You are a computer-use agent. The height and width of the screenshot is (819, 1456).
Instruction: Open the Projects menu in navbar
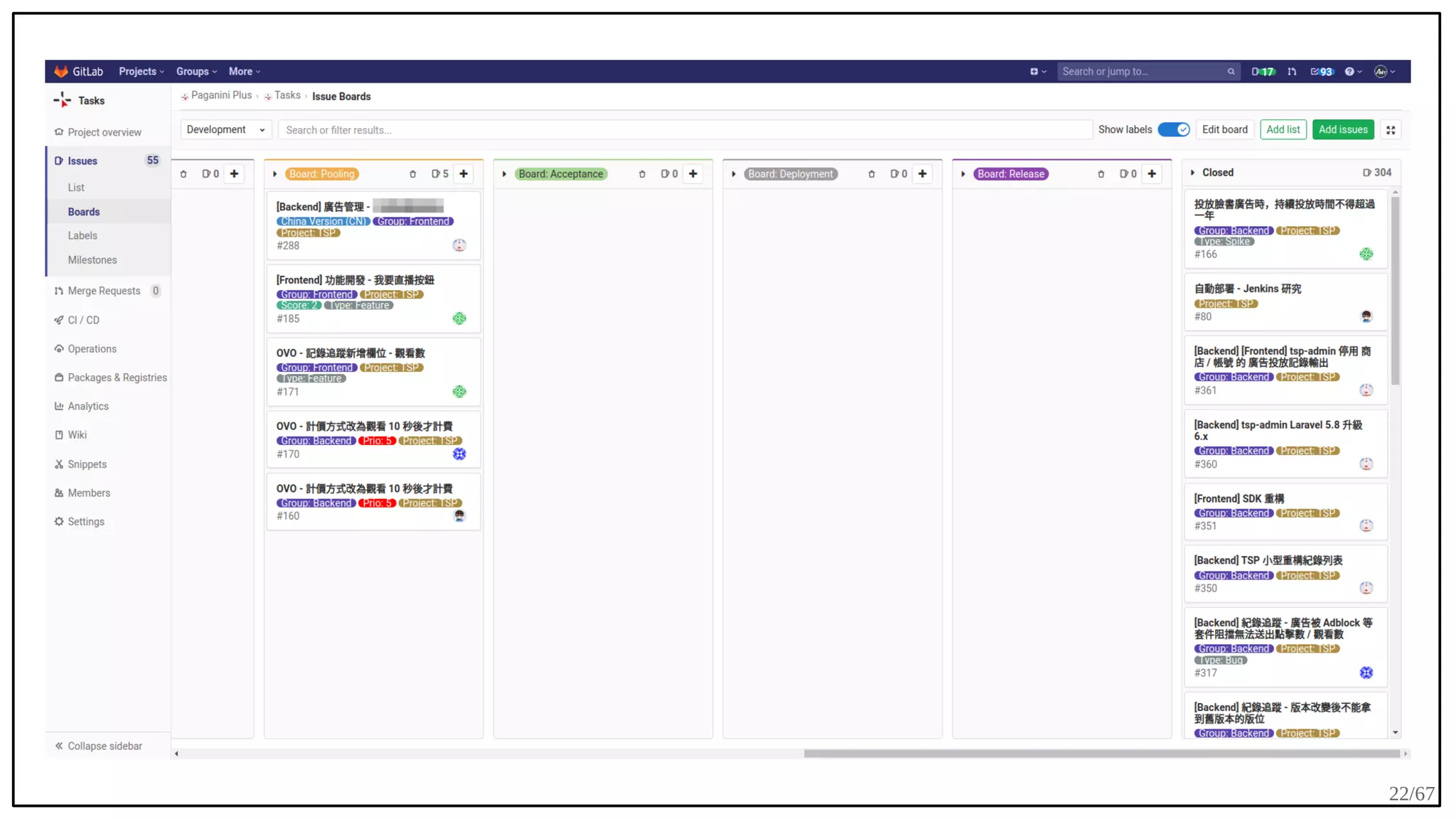click(141, 72)
